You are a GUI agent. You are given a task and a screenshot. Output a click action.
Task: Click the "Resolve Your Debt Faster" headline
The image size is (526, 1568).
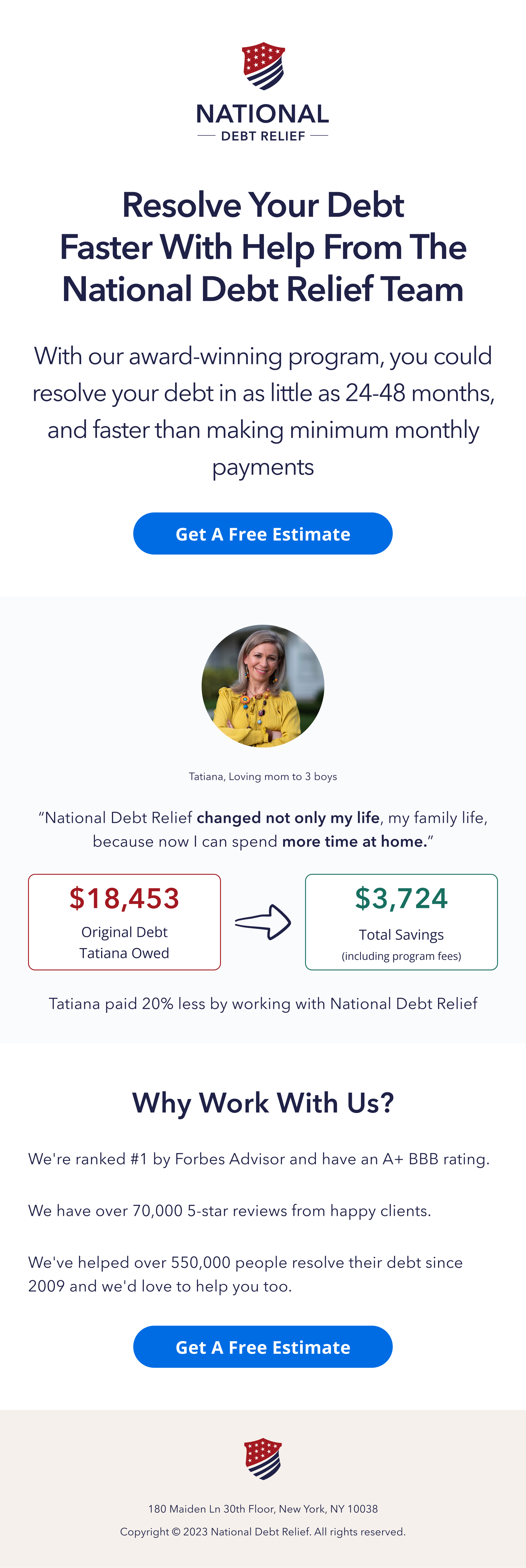point(263,247)
